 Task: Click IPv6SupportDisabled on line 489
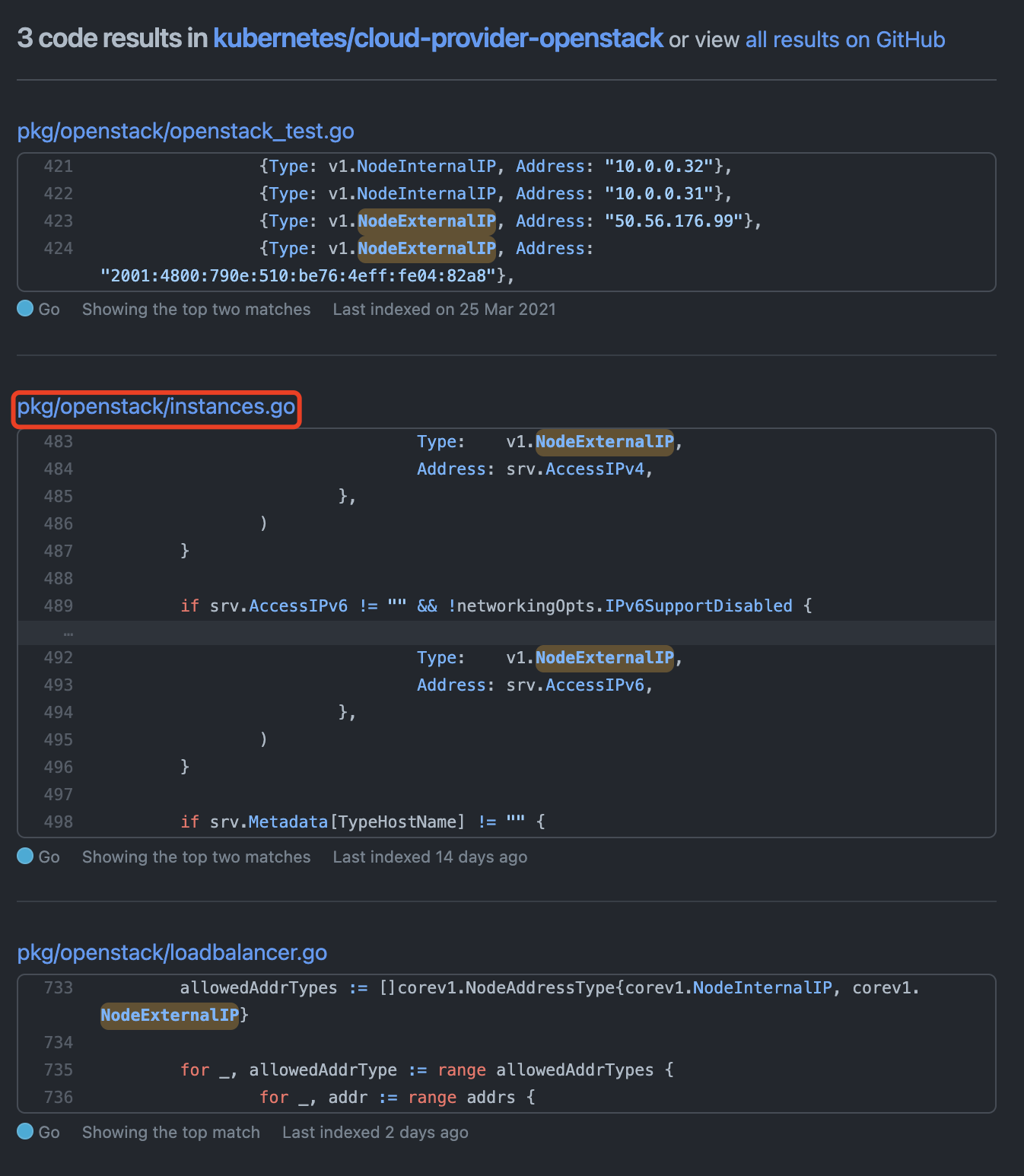point(699,605)
